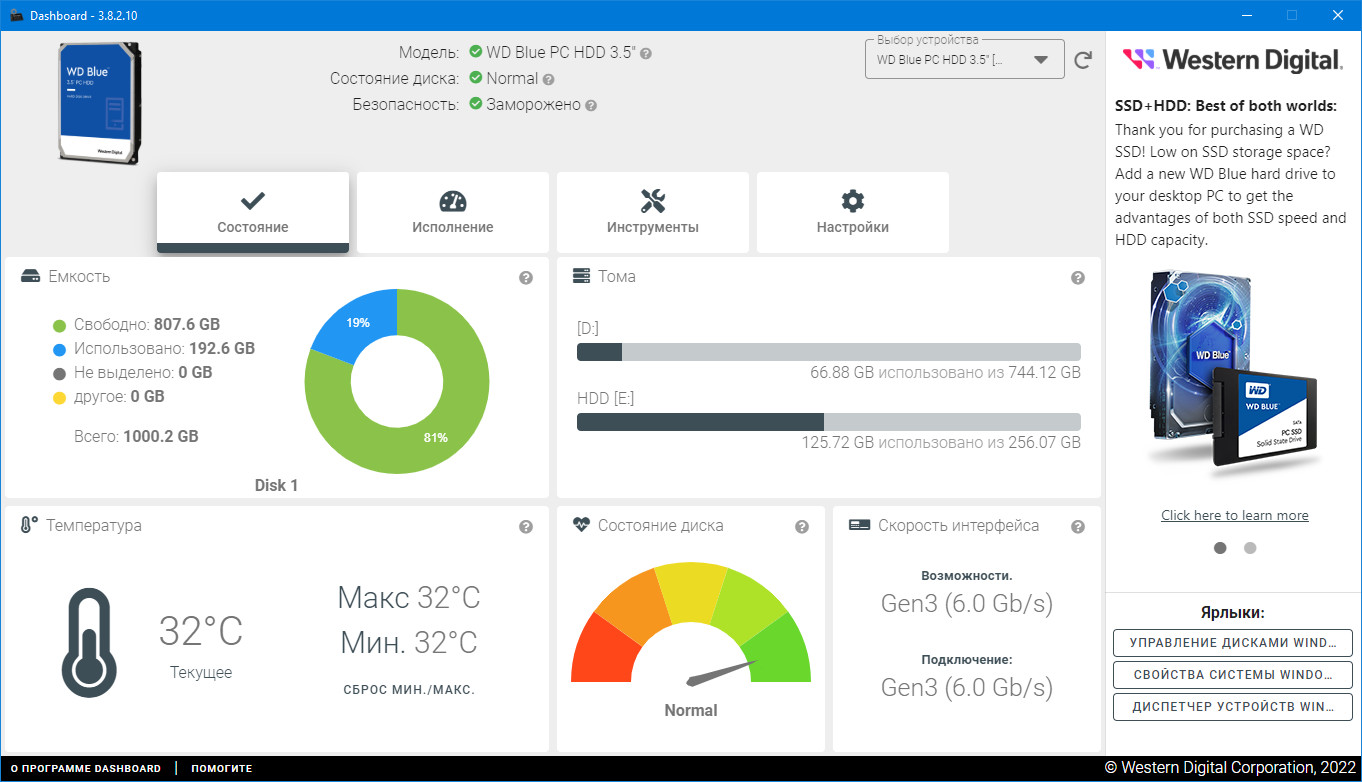Viewport: 1362px width, 782px height.
Task: Select the second carousel dot in ad panel
Action: coord(1250,548)
